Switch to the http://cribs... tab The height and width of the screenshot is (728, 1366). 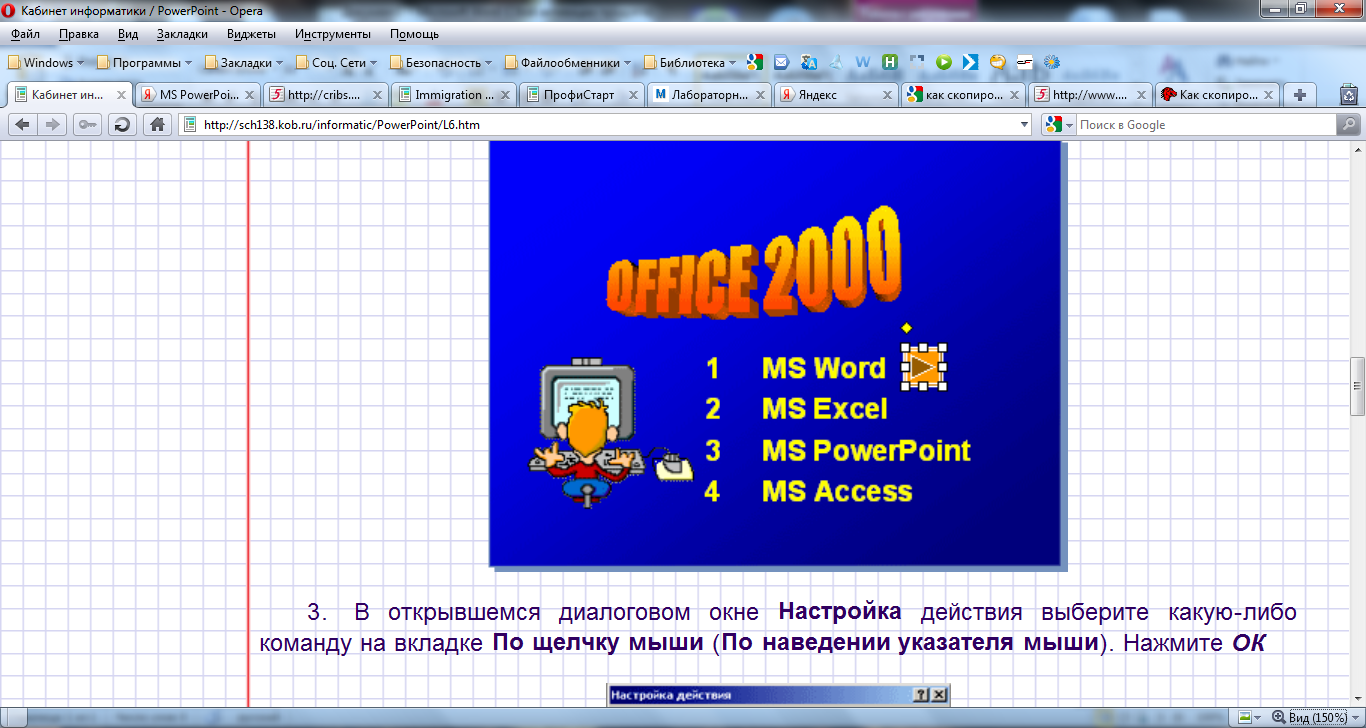click(x=326, y=95)
